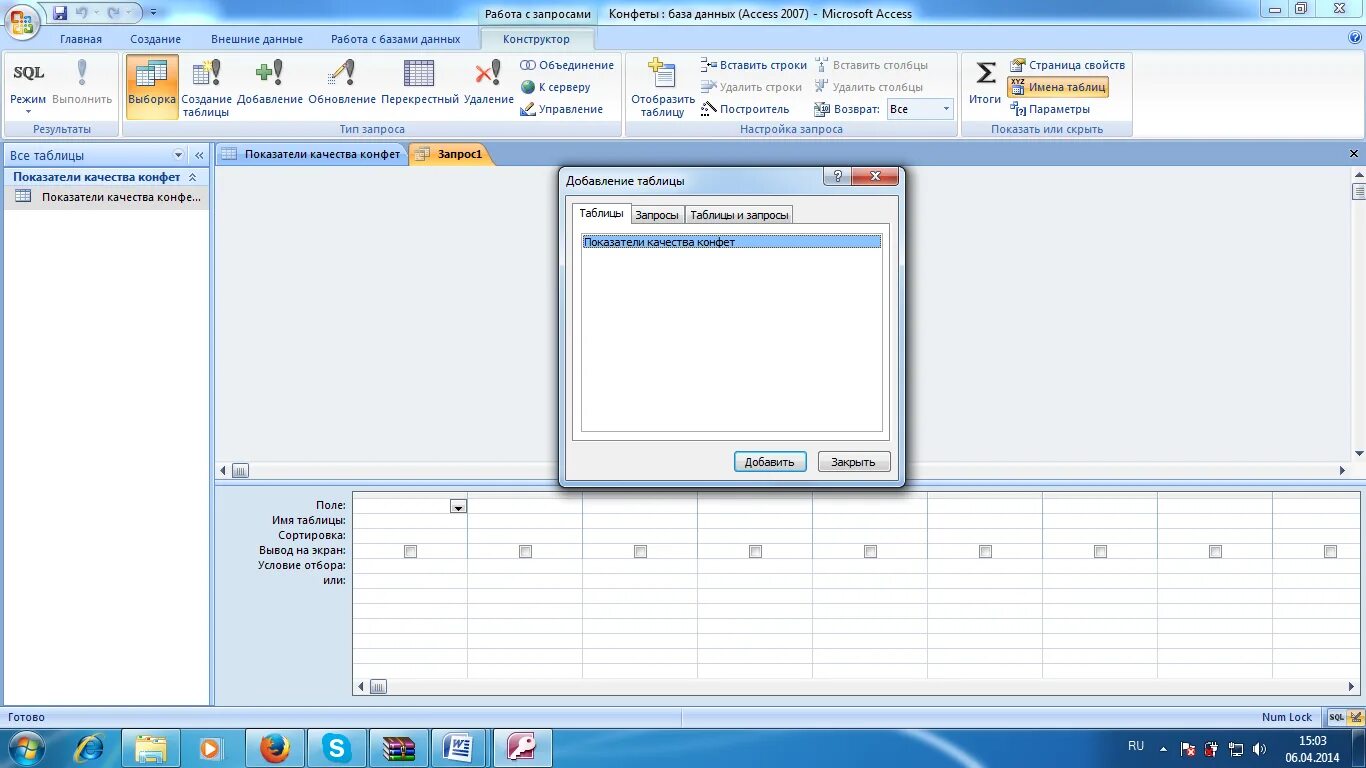Check Вывод на экран in seventh column
Image resolution: width=1366 pixels, height=768 pixels.
click(1100, 551)
